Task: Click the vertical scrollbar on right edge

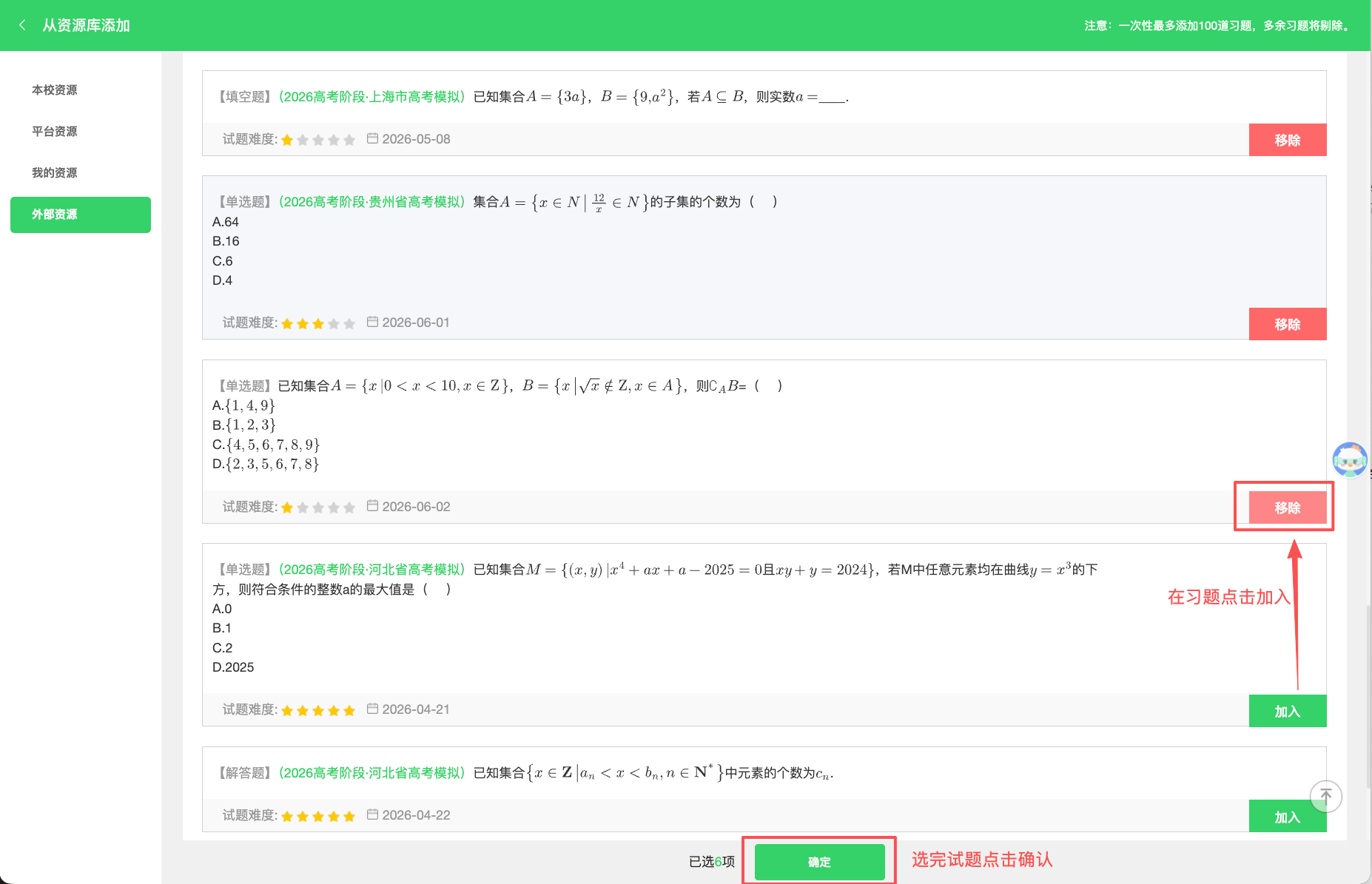Action: (1368, 695)
